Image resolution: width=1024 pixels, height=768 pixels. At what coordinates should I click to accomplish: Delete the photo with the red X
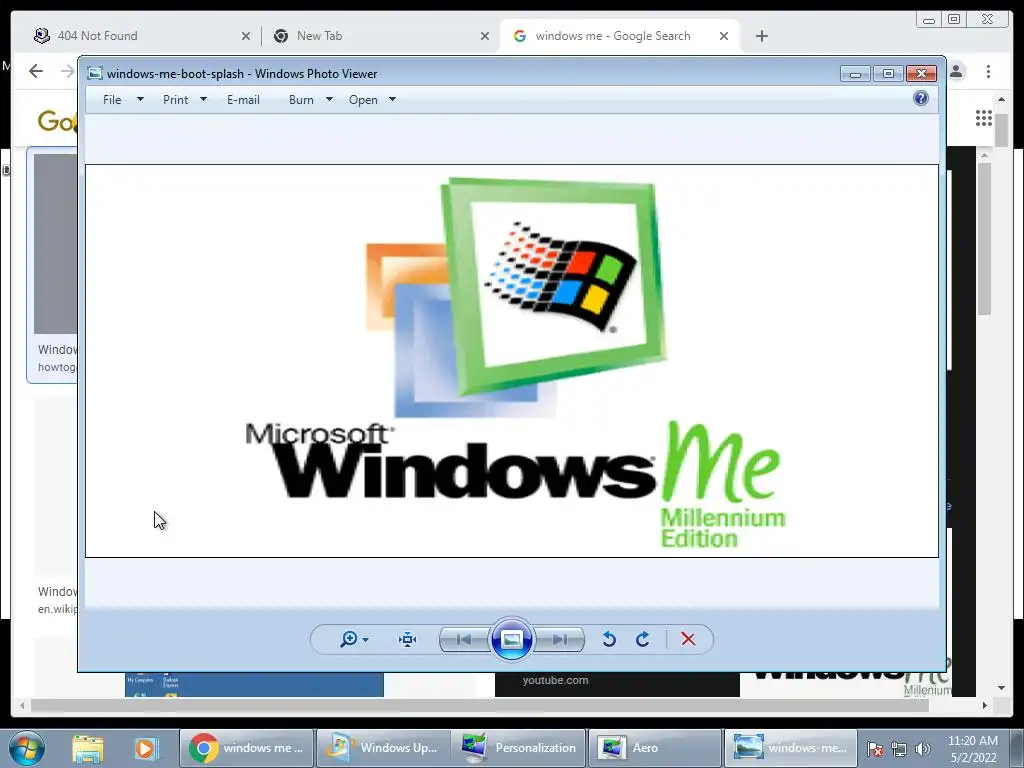pyautogui.click(x=688, y=639)
